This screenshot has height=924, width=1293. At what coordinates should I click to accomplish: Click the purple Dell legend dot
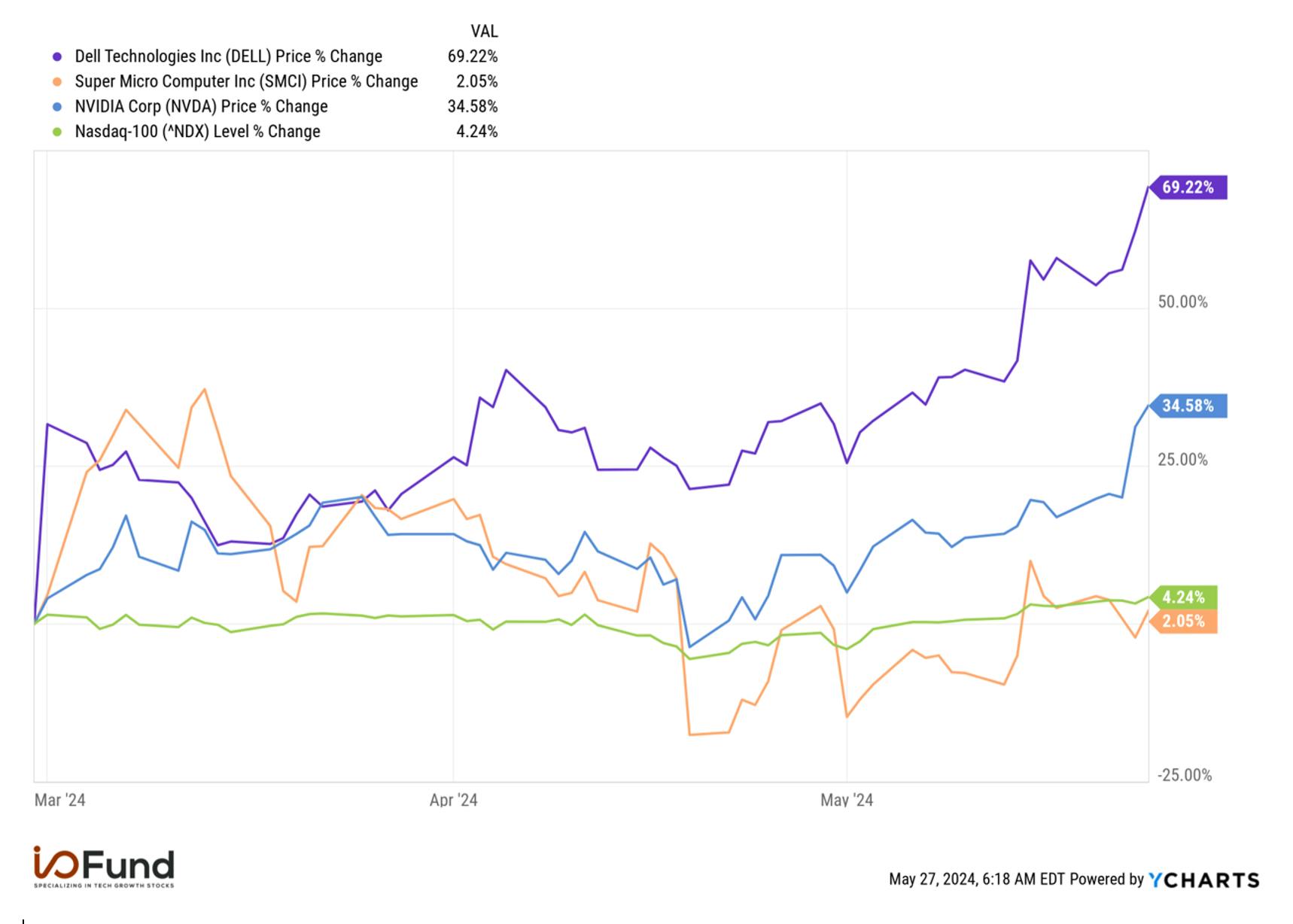[x=57, y=56]
